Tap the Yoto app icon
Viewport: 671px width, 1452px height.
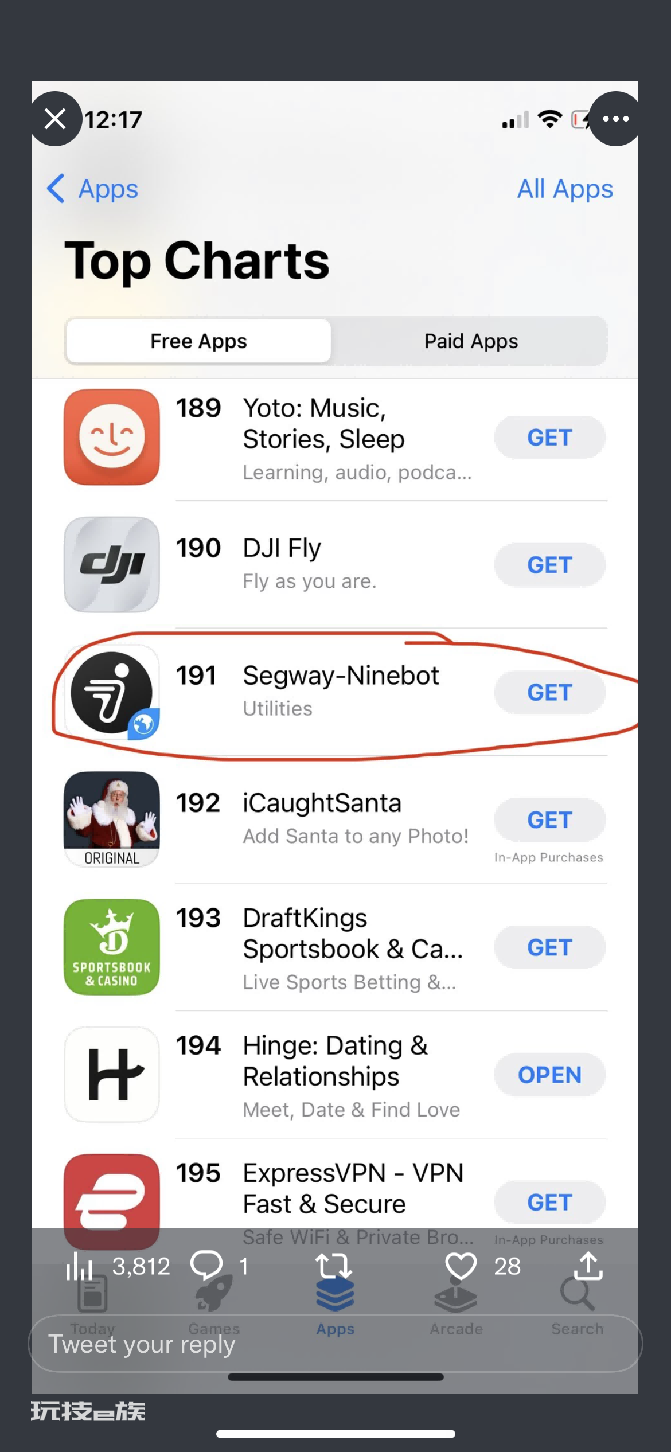pos(112,437)
